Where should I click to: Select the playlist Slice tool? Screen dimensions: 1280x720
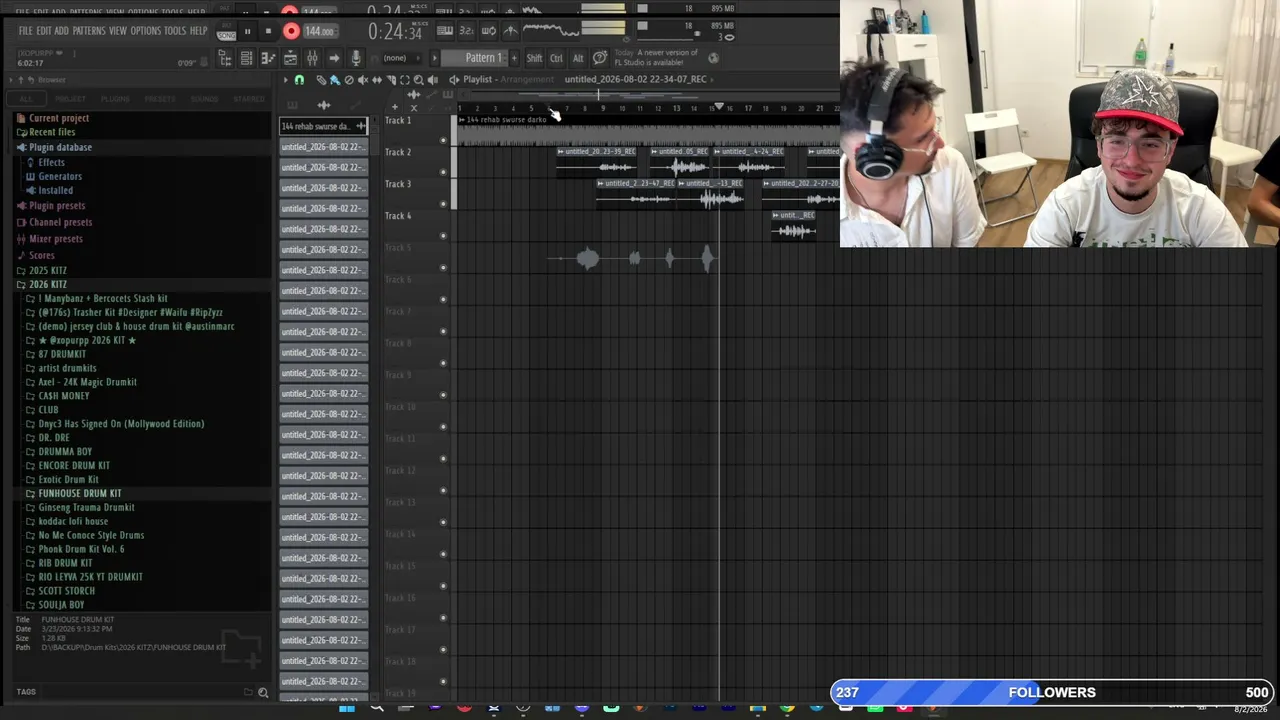coord(391,80)
